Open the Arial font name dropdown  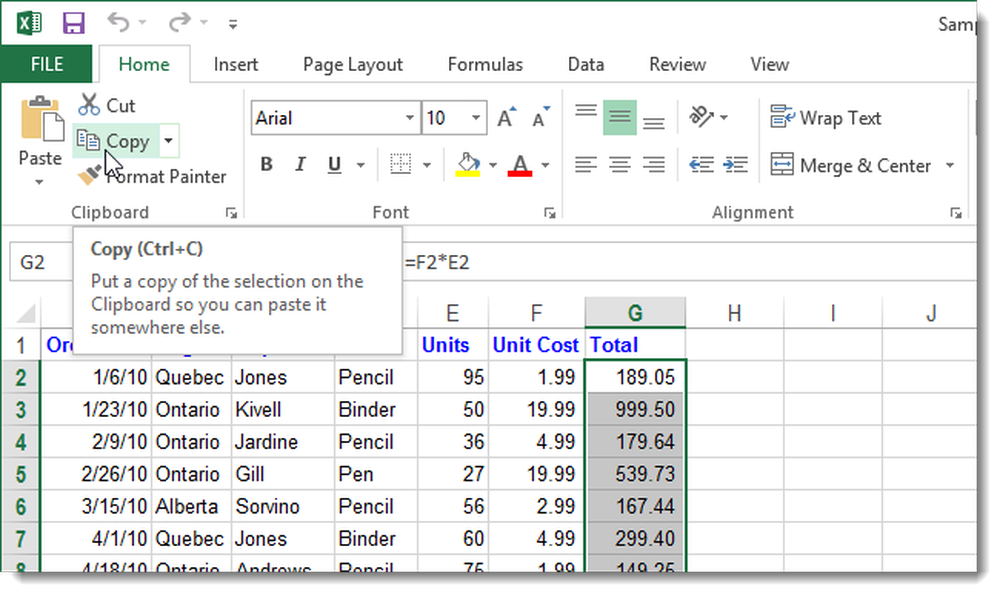point(409,118)
